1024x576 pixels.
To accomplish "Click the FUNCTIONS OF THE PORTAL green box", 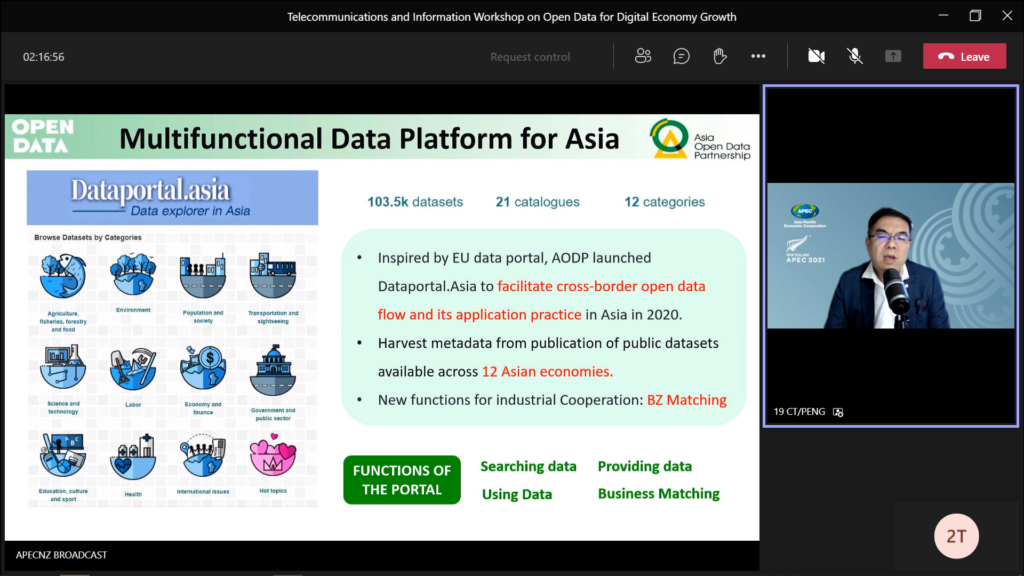I will coord(402,480).
